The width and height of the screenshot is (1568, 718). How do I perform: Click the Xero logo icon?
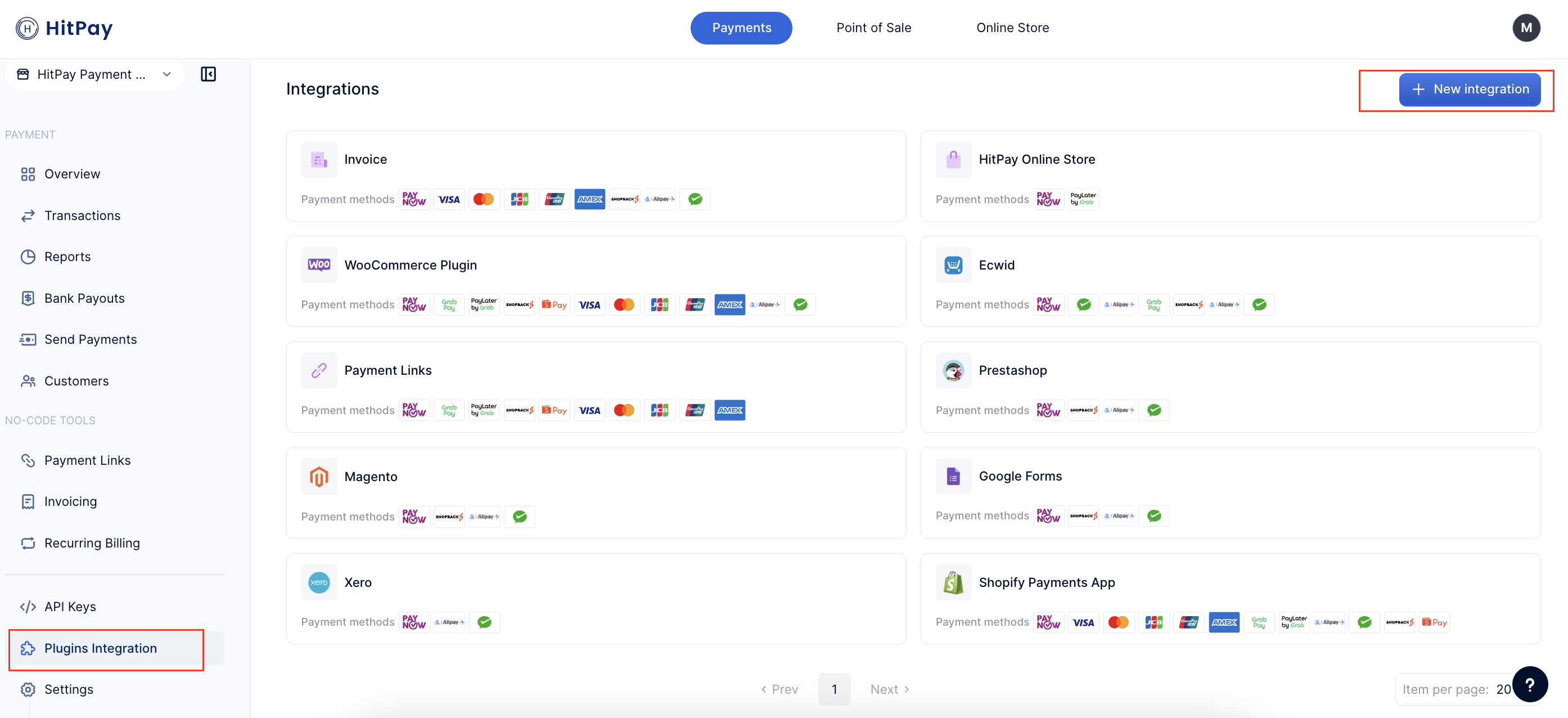pyautogui.click(x=319, y=582)
